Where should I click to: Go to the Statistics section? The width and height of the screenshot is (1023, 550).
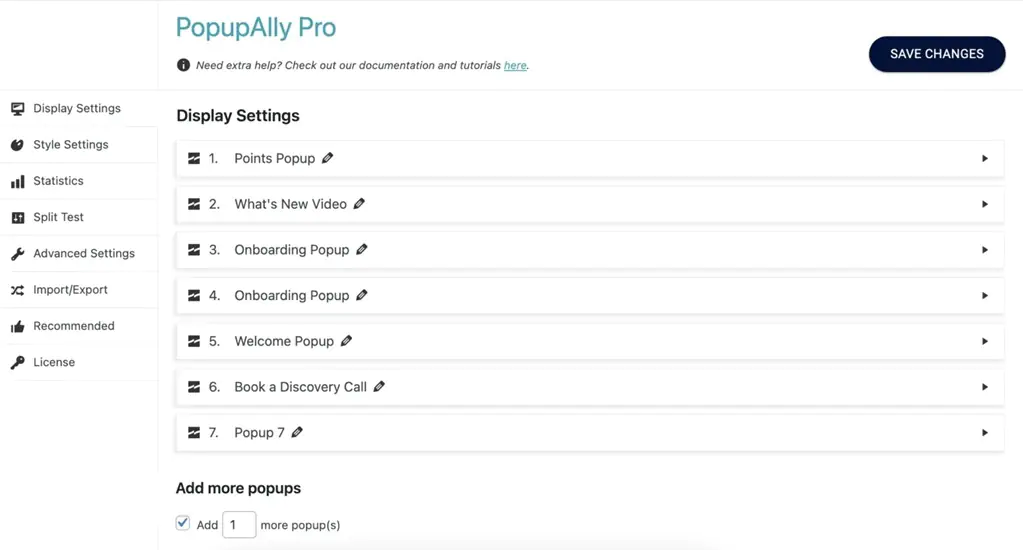coord(58,181)
